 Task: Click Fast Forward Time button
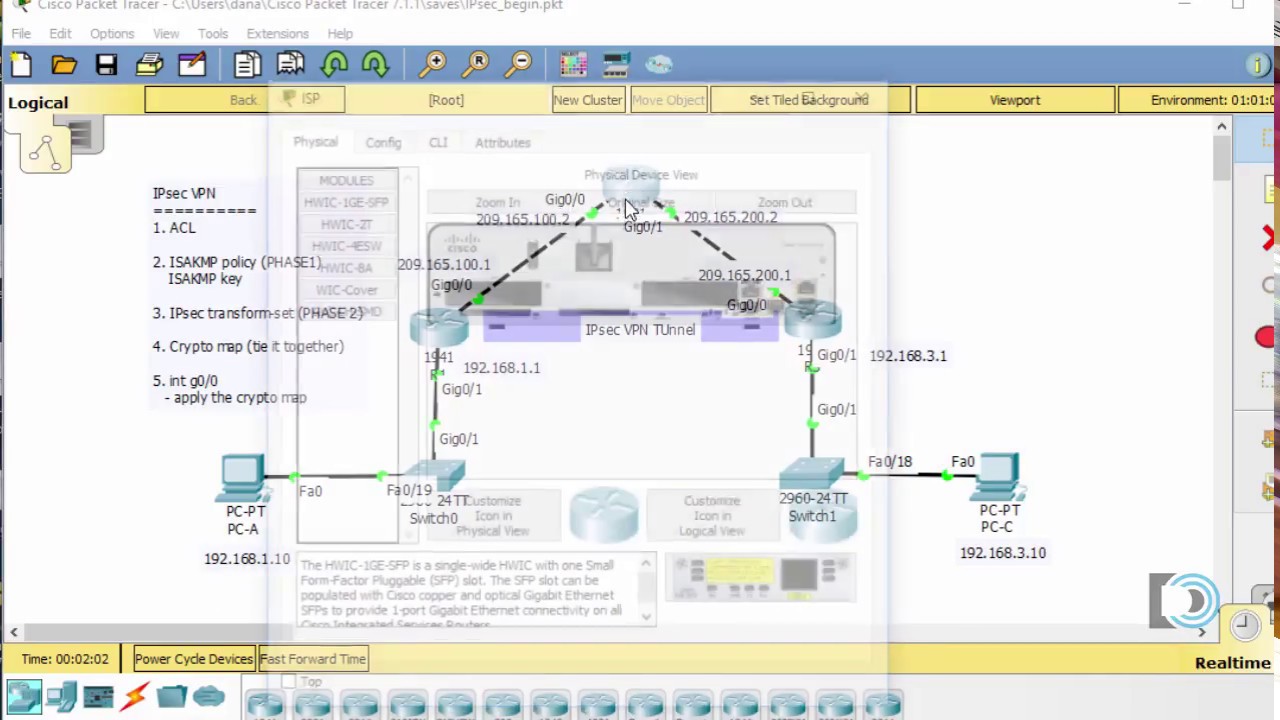click(313, 659)
